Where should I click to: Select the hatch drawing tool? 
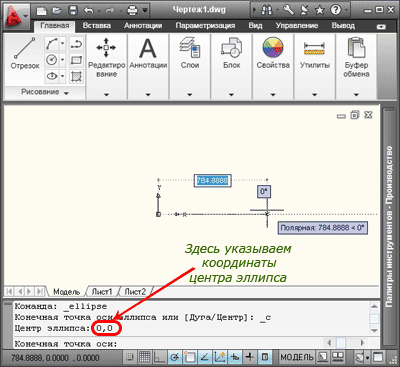(77, 76)
